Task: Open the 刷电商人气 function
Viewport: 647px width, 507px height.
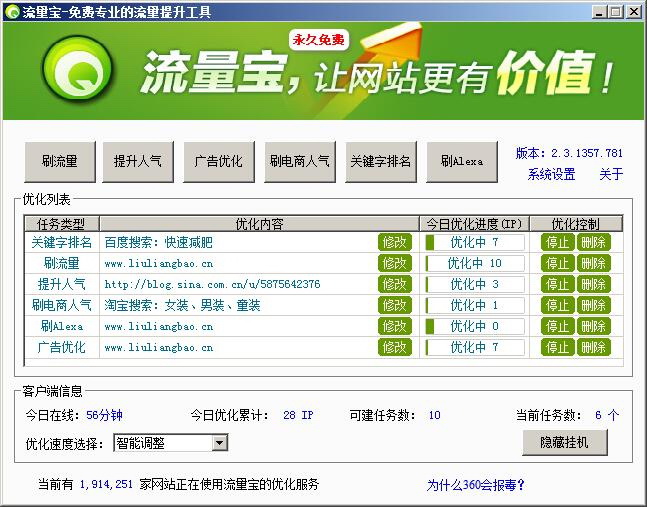Action: point(300,161)
